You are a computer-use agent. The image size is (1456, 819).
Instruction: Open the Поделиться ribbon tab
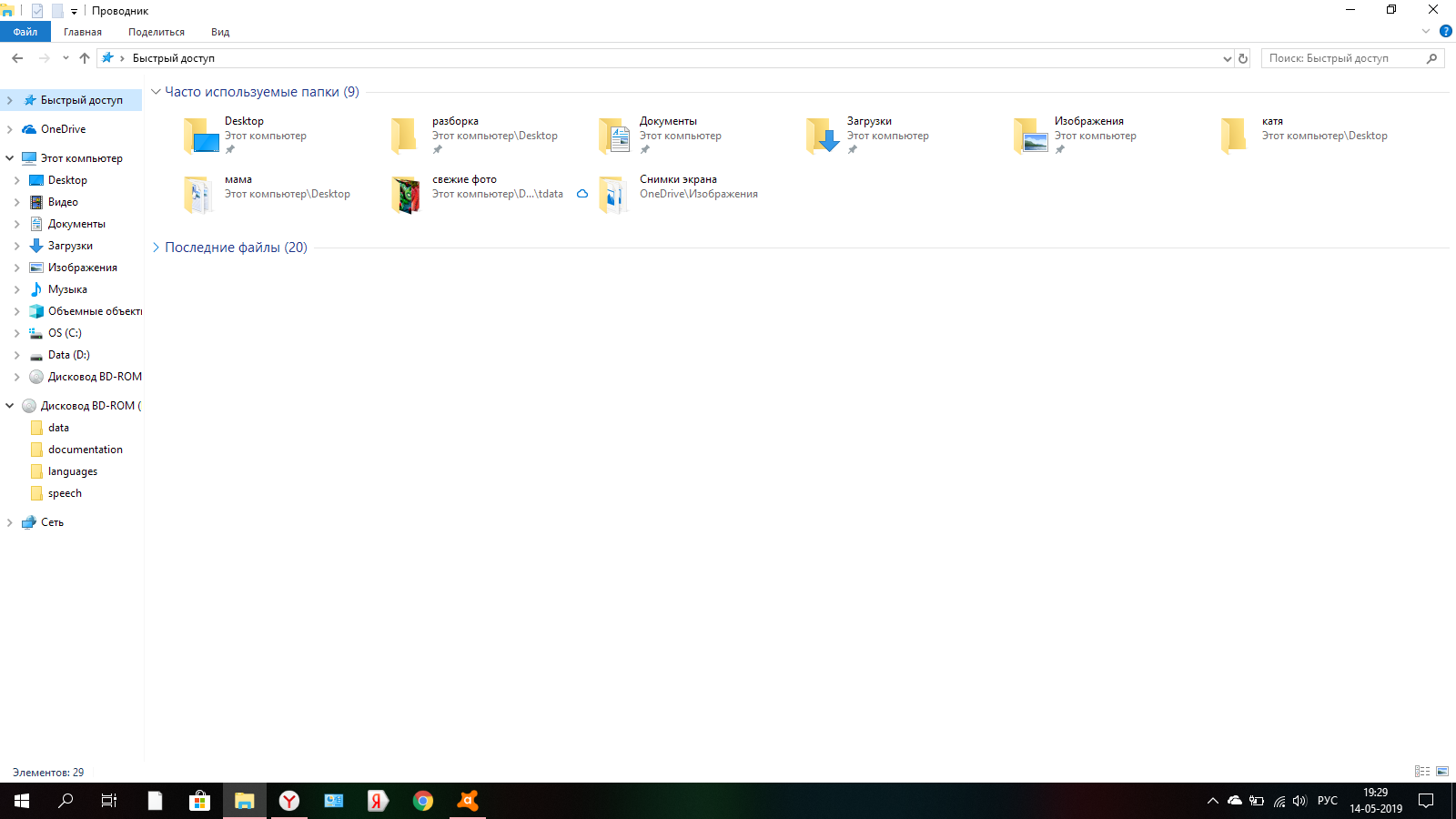click(157, 32)
